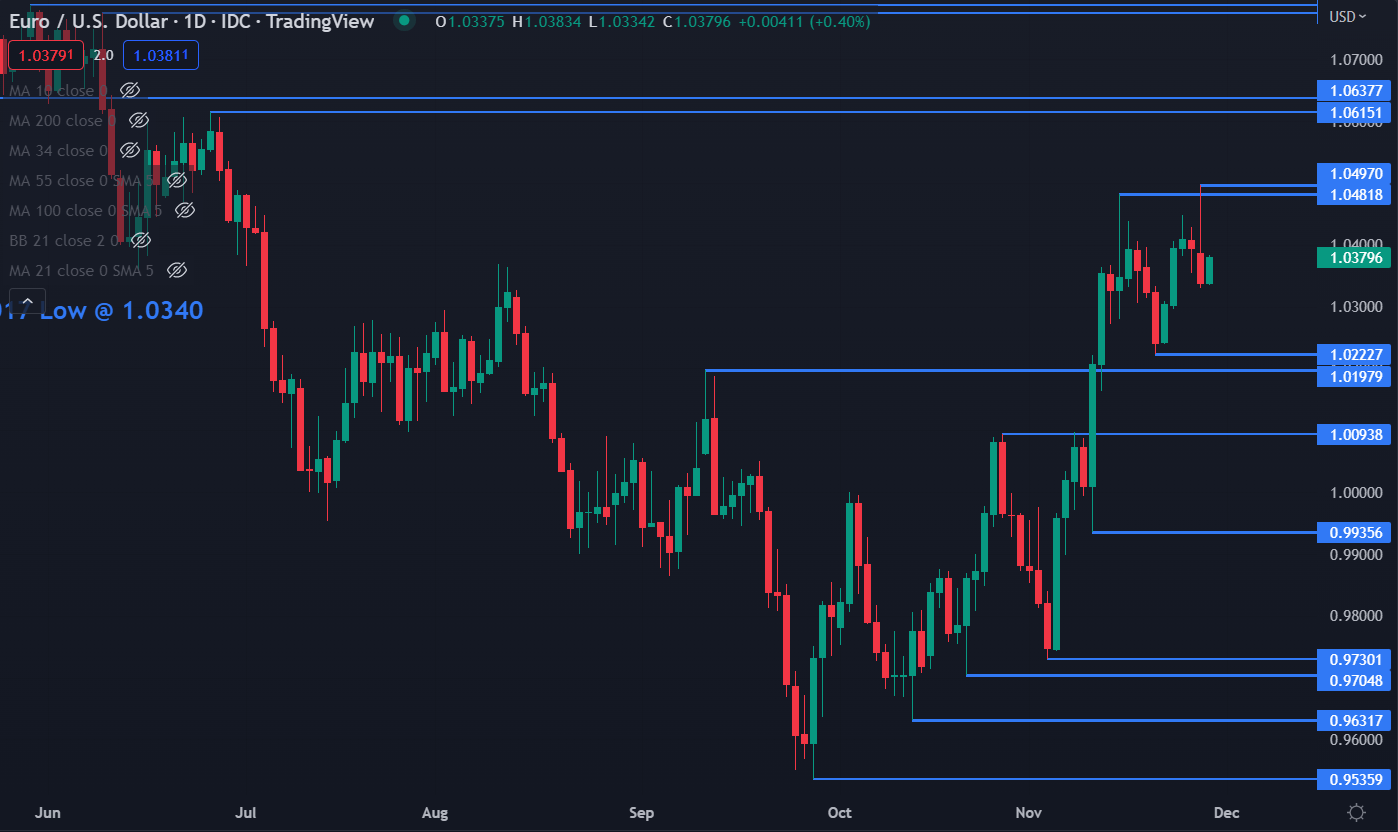
Task: Click the Nov label on time axis
Action: click(x=1027, y=812)
